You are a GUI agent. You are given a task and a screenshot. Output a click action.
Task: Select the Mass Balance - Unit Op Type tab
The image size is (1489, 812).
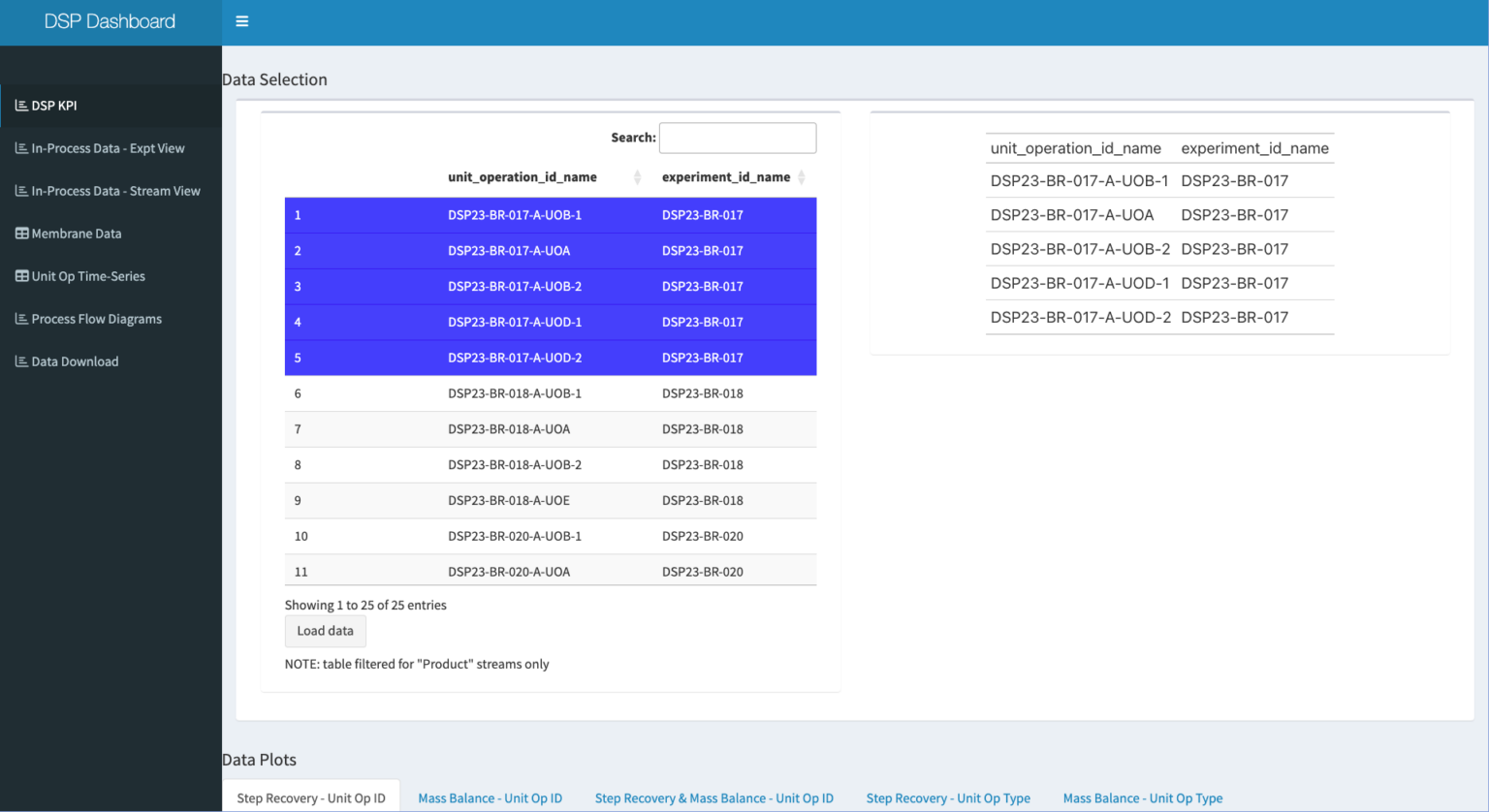(1142, 797)
